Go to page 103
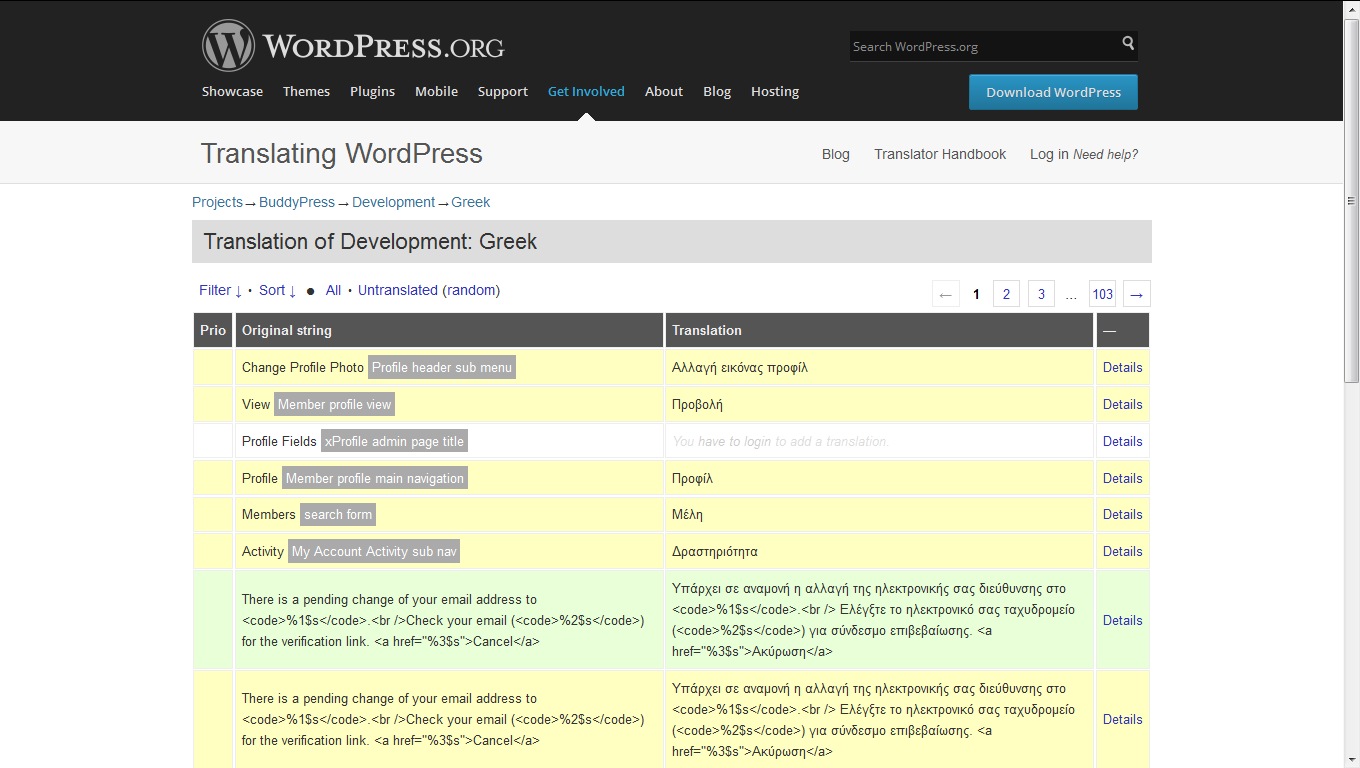Screen dimensions: 1360x768 coord(1102,294)
